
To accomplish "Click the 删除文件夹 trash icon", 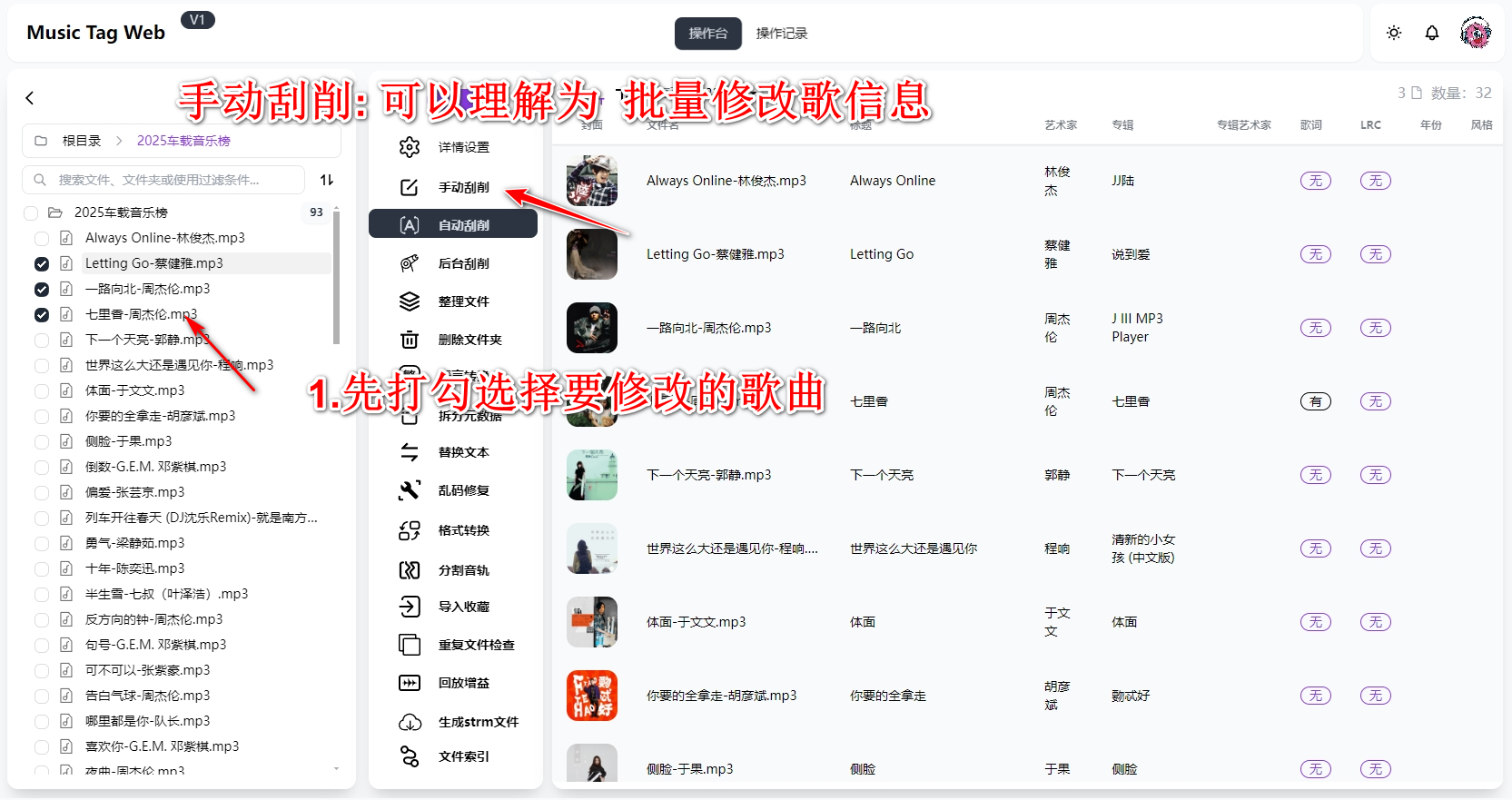I will point(410,340).
